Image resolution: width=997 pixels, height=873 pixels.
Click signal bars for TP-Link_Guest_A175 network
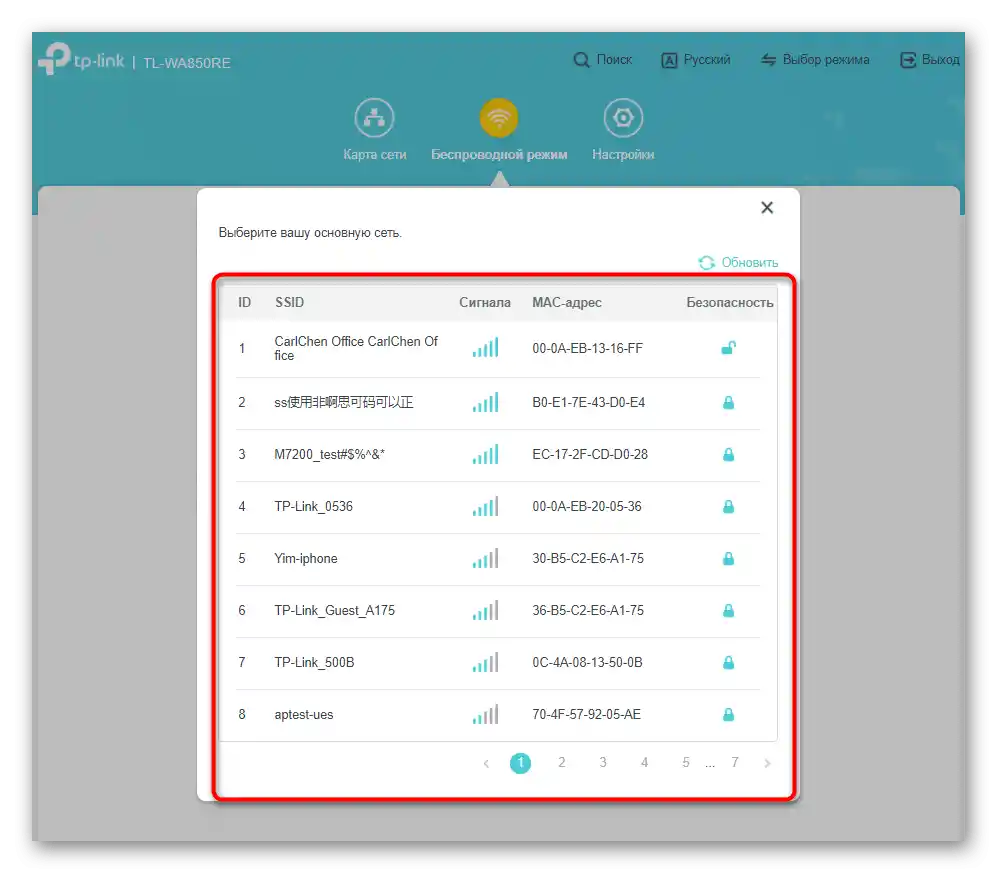485,610
